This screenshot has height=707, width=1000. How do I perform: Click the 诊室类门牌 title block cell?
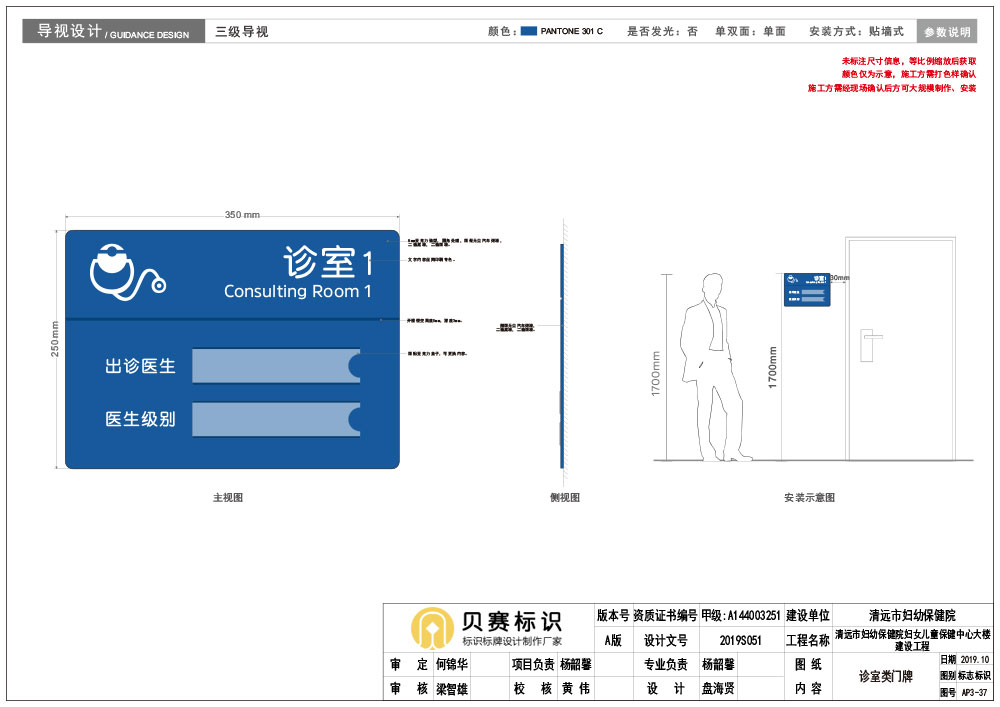coord(885,677)
